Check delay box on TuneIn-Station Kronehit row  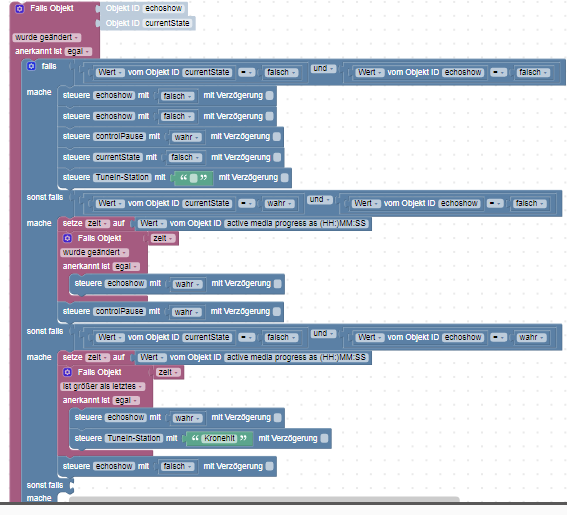pos(325,438)
